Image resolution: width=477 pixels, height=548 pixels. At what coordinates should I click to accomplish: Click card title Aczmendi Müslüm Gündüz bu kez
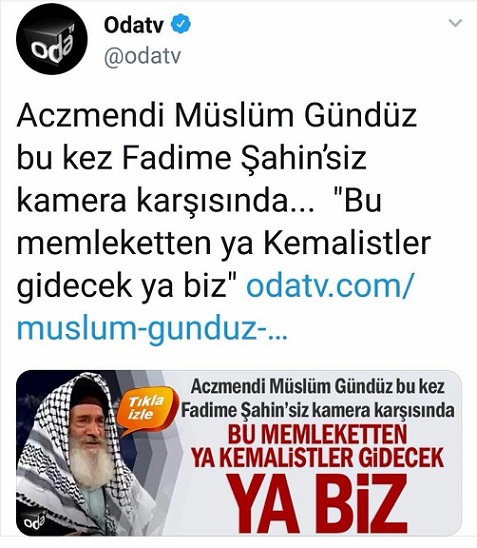tap(318, 387)
